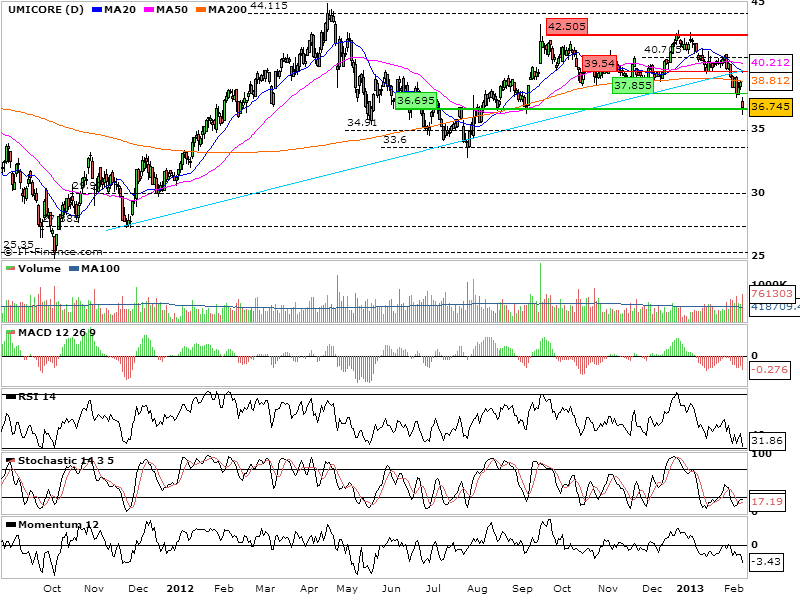800x600 pixels.
Task: Click the 30 price axis label
Action: pyautogui.click(x=758, y=192)
